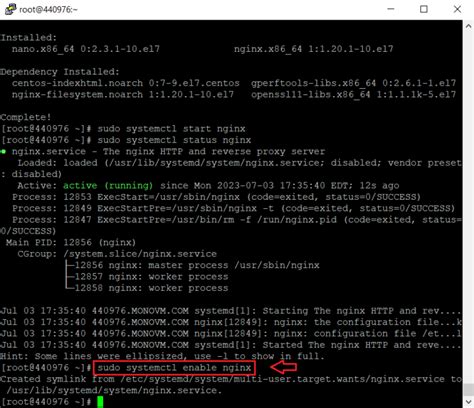474x408 pixels.
Task: Click the '12857 nginx: worker process' entry
Action: [151, 277]
